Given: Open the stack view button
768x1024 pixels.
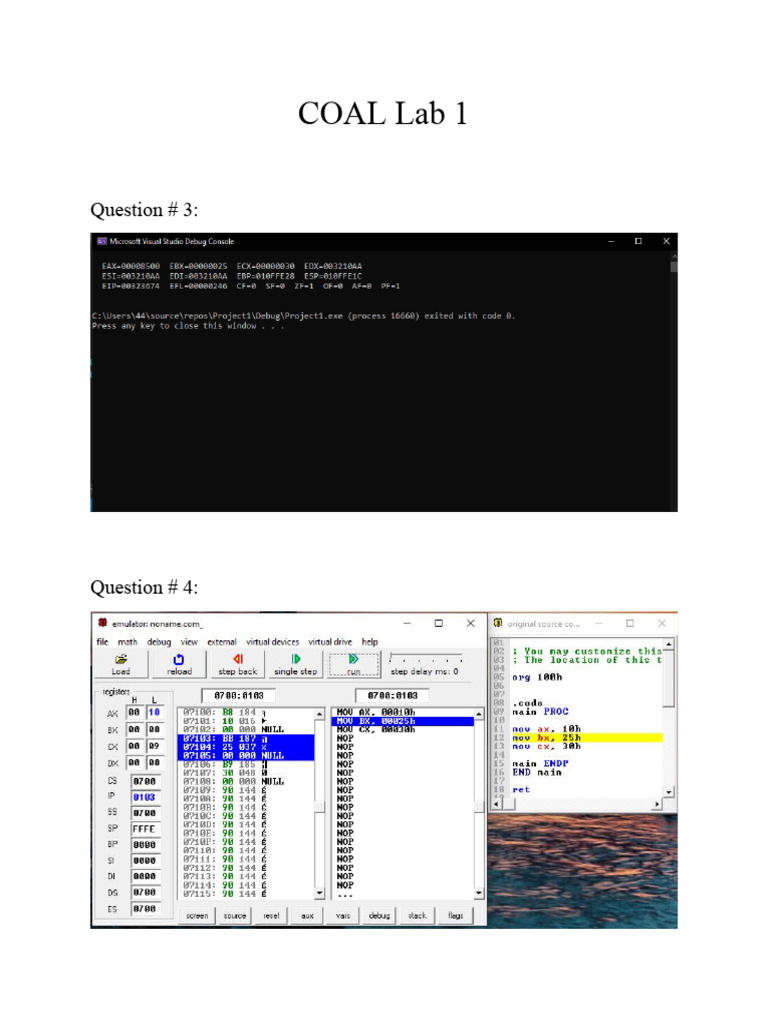Looking at the screenshot, I should point(417,915).
